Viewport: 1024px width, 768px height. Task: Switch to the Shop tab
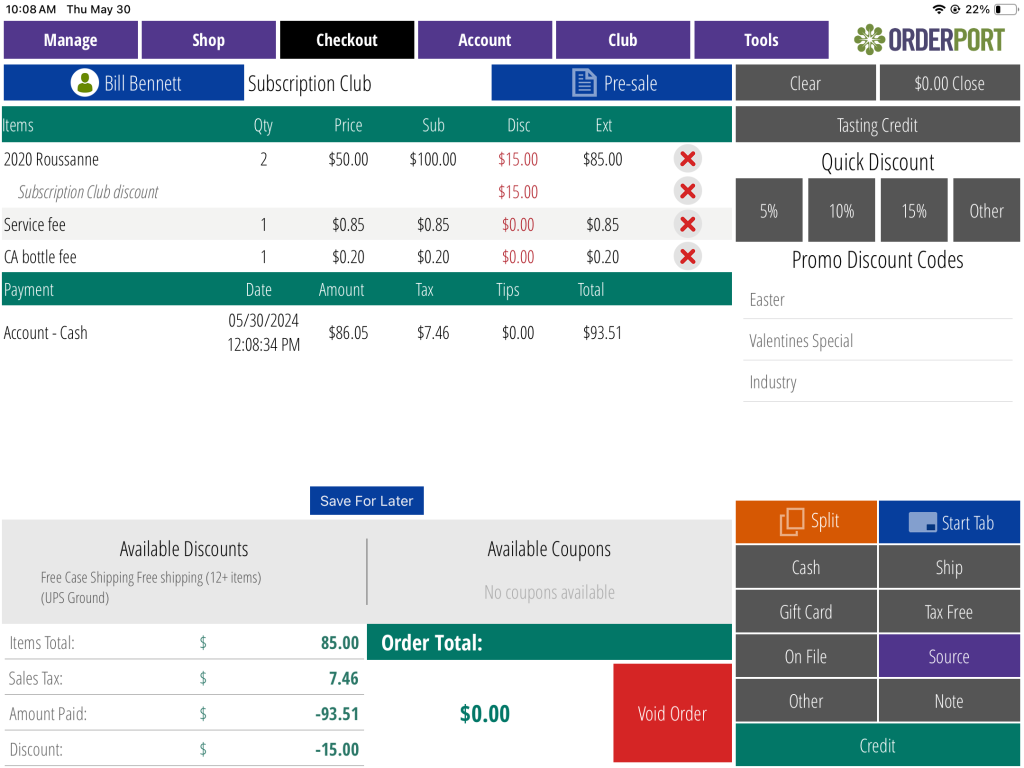click(208, 40)
